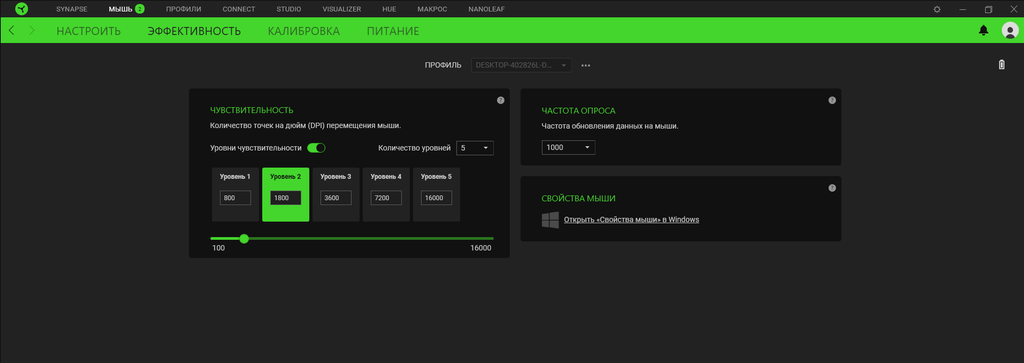Viewport: 1024px width, 363px height.
Task: Open «Свойства мыши» в Windows link
Action: (632, 220)
